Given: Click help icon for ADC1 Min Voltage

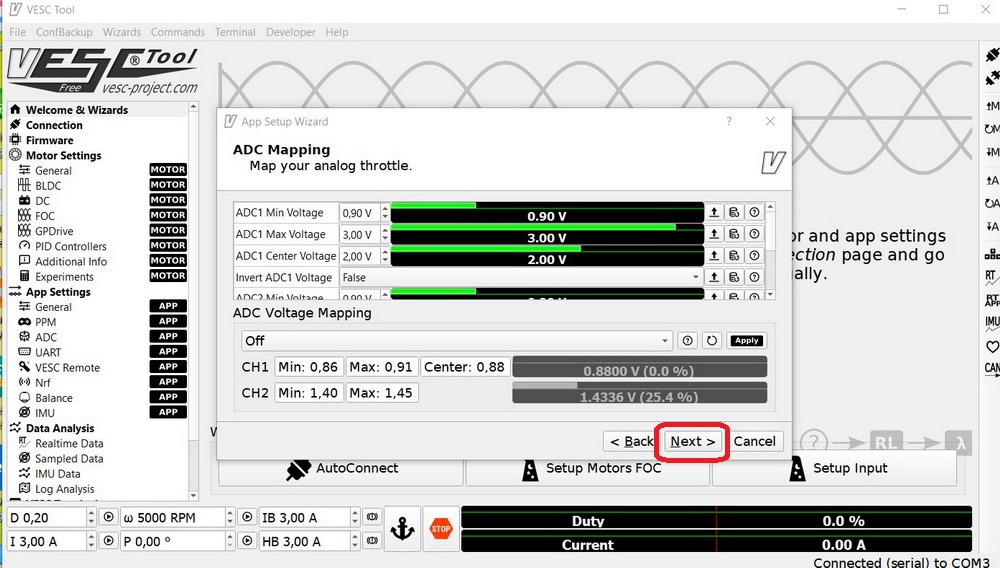Looking at the screenshot, I should (754, 212).
